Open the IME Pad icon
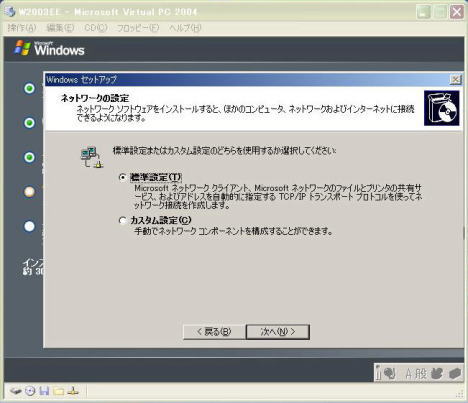The image size is (468, 403). [x=436, y=373]
